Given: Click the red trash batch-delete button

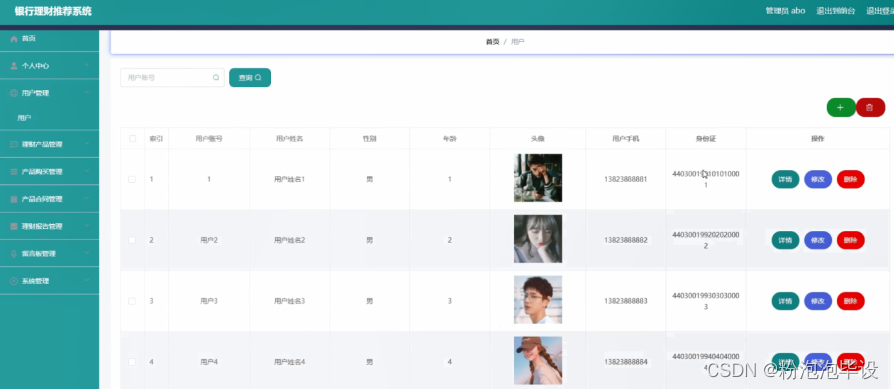Looking at the screenshot, I should tap(870, 107).
